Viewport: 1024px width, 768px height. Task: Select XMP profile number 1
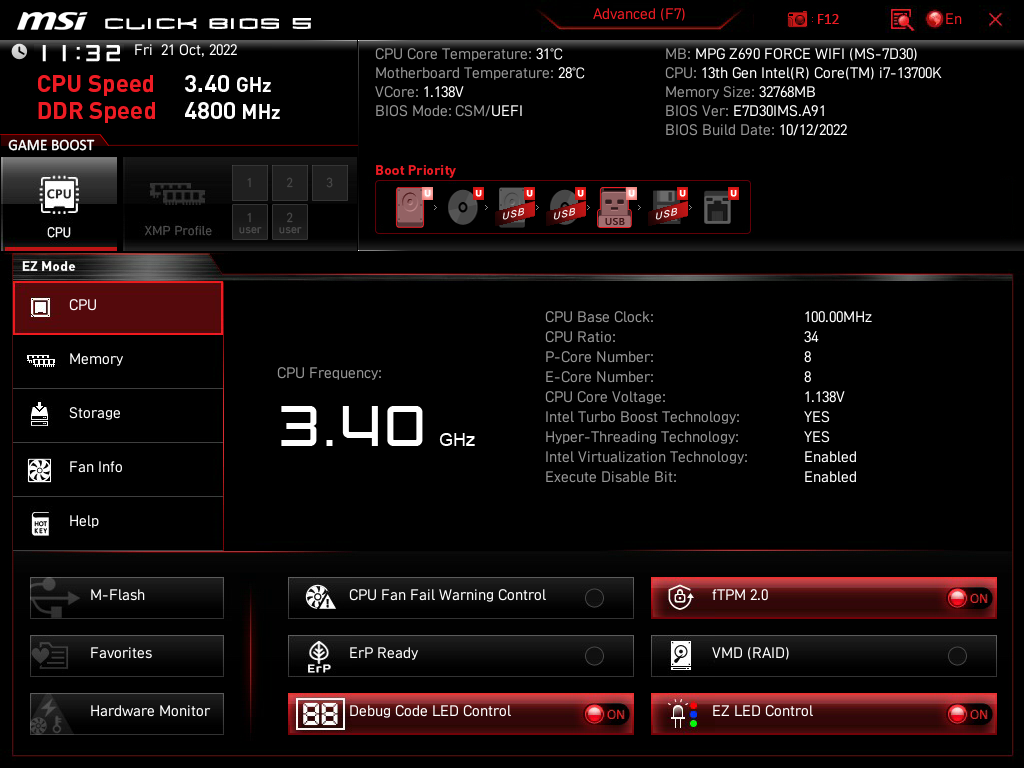point(250,183)
